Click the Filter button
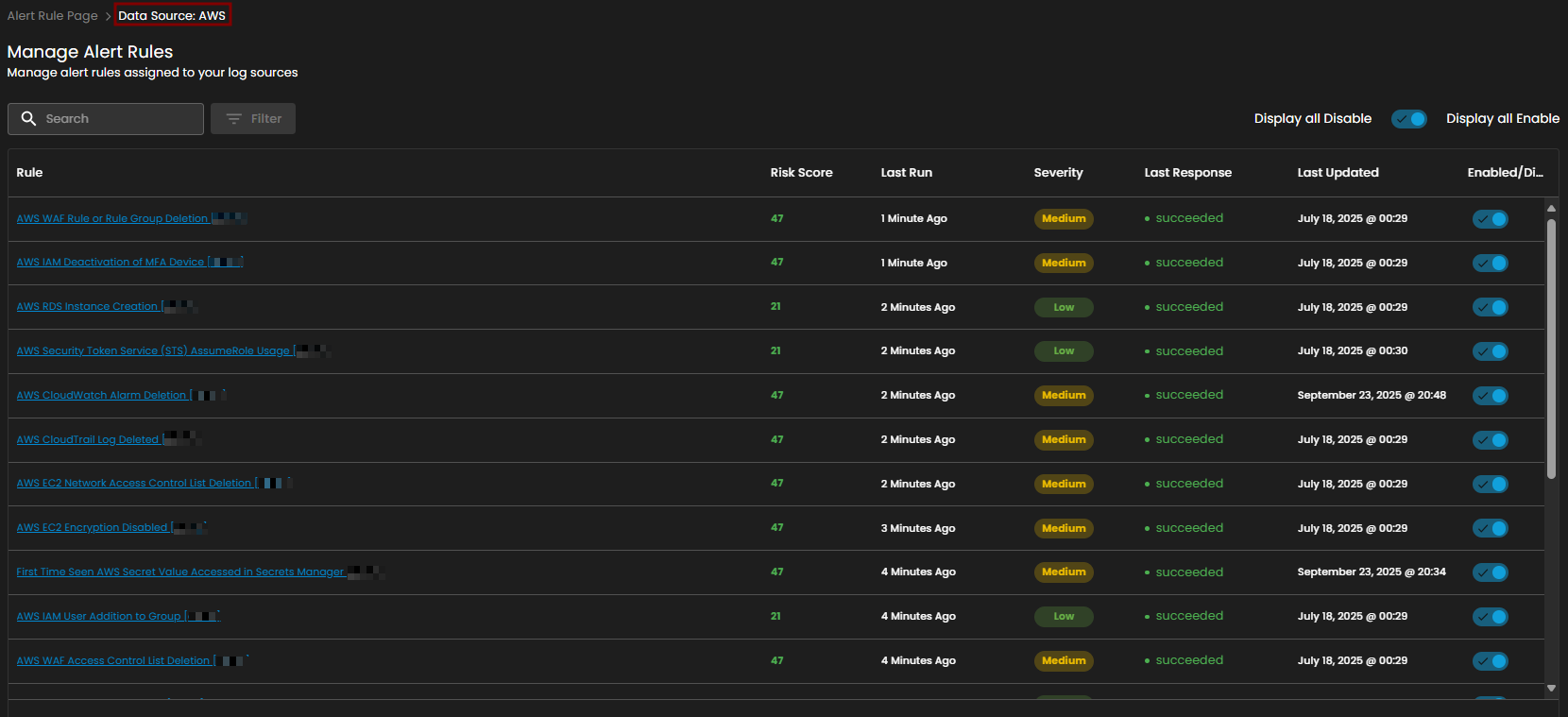Viewport: 1568px width, 717px height. pos(253,119)
